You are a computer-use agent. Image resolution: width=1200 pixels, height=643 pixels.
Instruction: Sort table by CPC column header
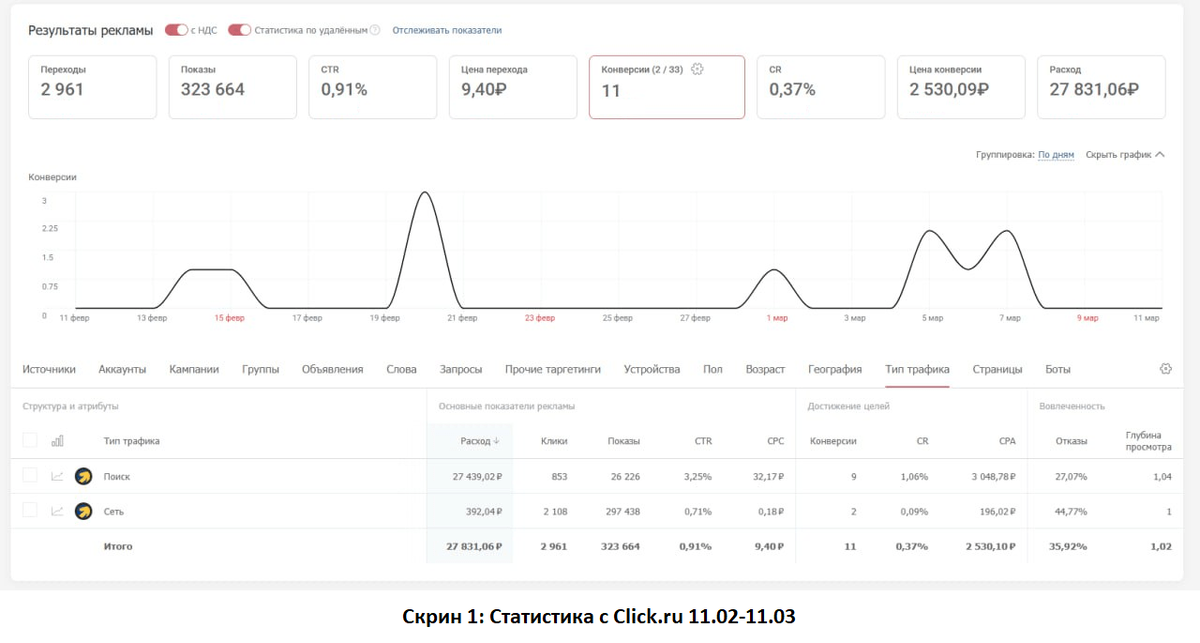775,441
